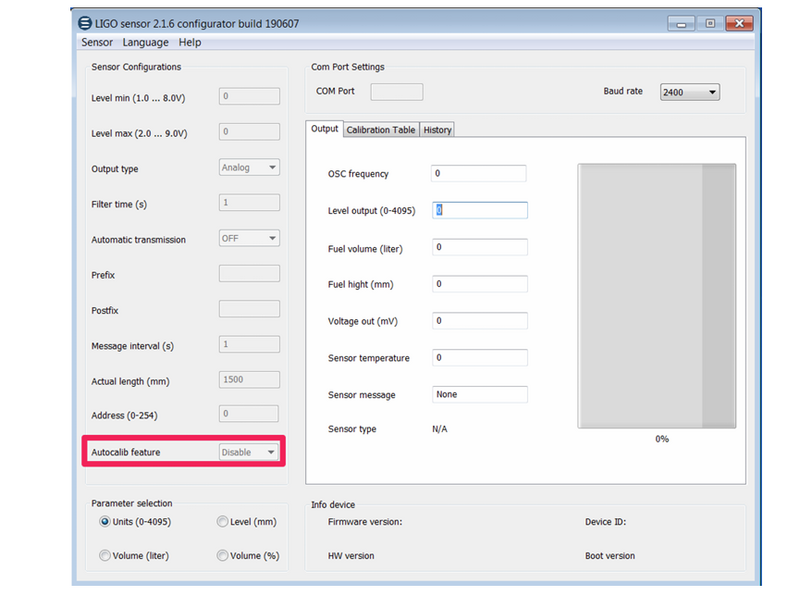Switch to the Output tab
800x596 pixels.
(324, 129)
